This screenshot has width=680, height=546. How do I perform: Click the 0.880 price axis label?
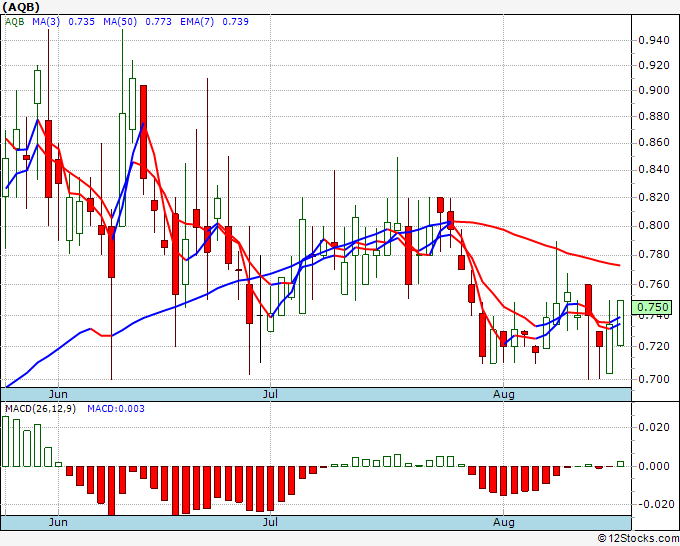tap(654, 117)
